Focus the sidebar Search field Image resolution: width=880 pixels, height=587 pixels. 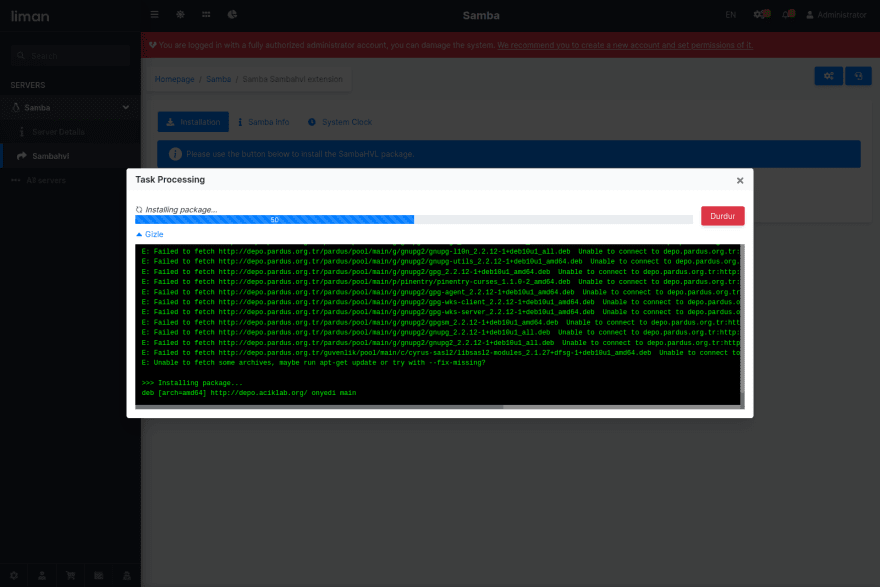coord(70,56)
